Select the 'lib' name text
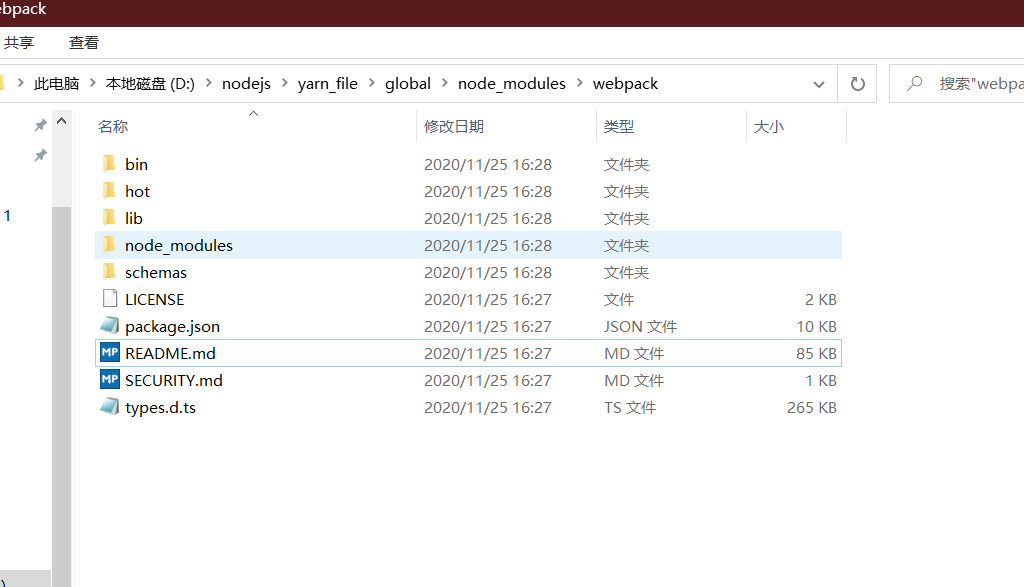 coord(134,218)
